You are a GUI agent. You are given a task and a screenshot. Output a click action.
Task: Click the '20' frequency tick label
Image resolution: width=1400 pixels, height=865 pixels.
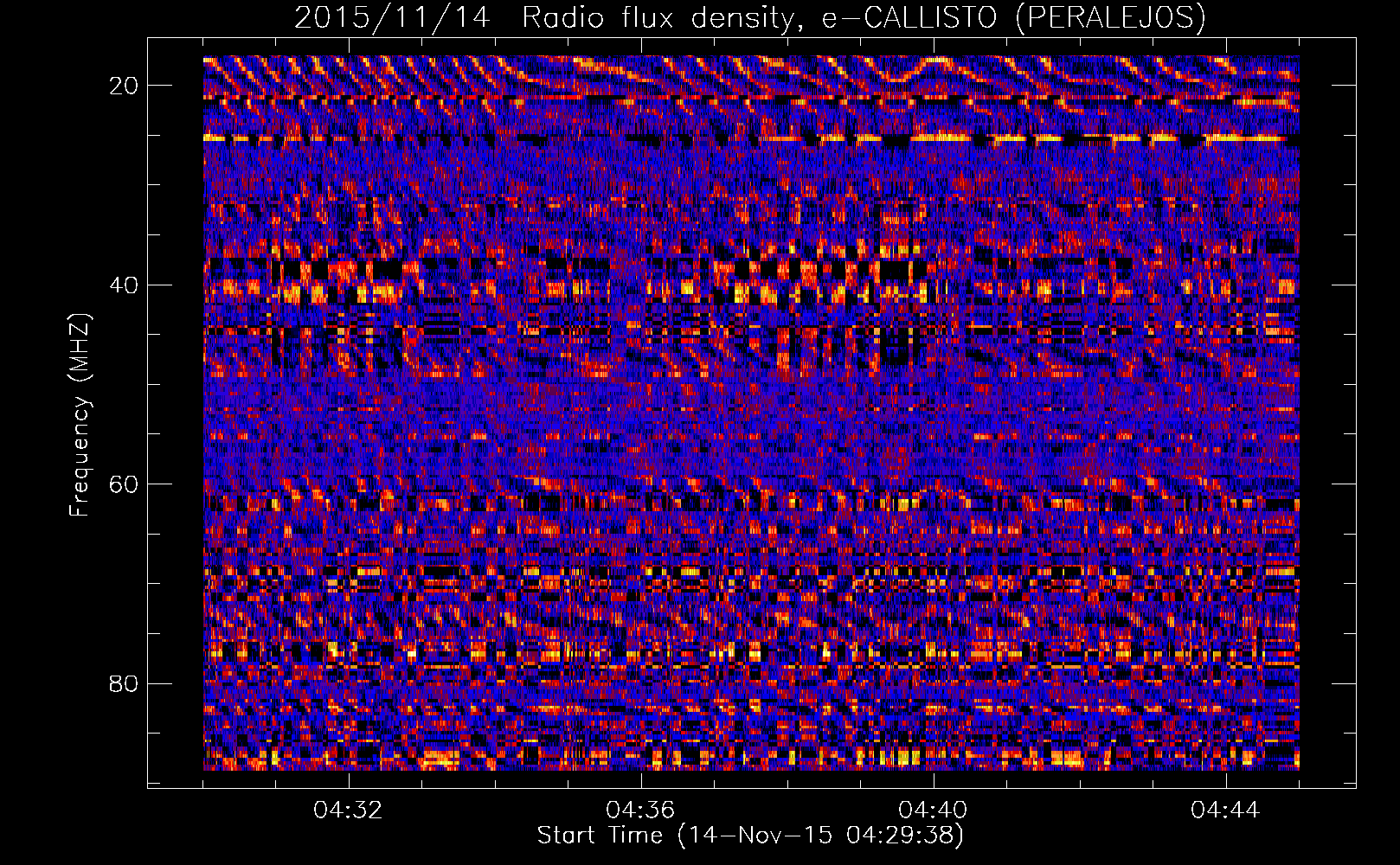[125, 86]
